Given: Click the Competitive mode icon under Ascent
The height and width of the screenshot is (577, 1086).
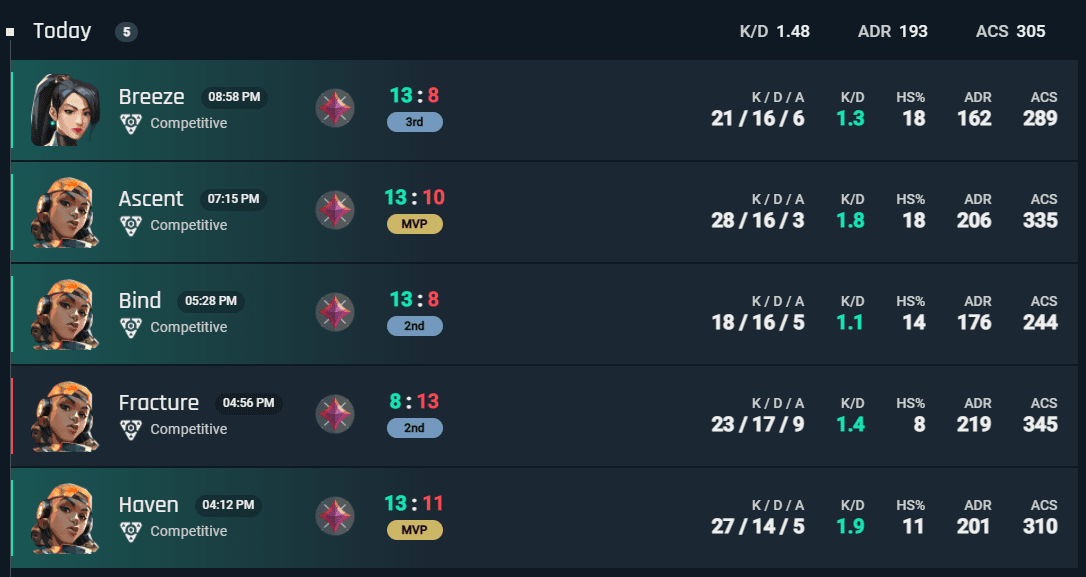Looking at the screenshot, I should point(131,225).
